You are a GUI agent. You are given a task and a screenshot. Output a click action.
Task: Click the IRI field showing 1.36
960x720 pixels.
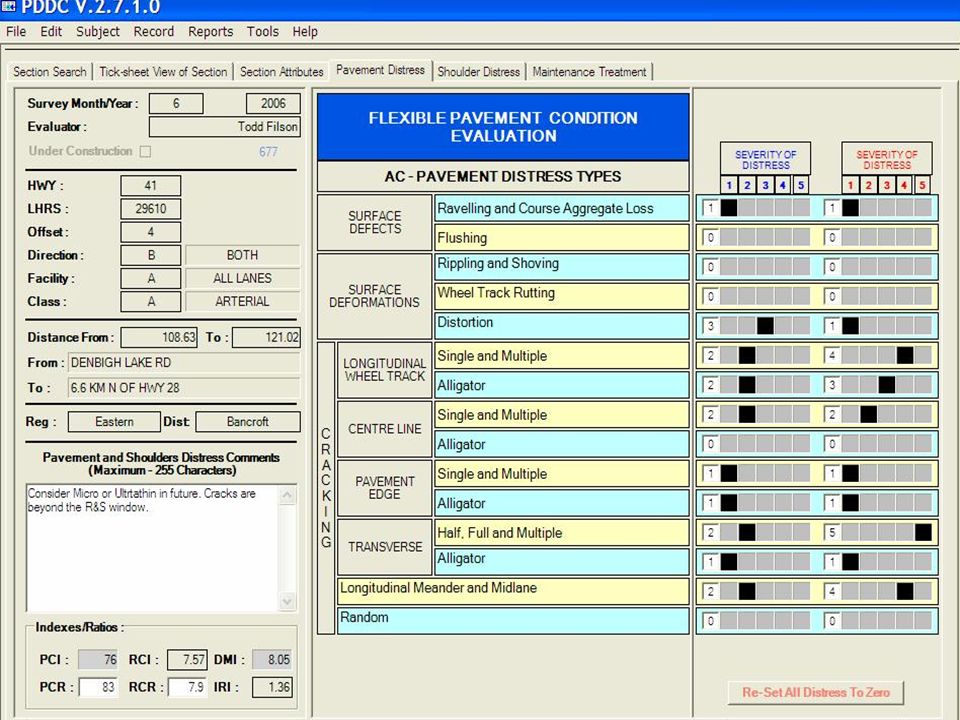coord(272,687)
